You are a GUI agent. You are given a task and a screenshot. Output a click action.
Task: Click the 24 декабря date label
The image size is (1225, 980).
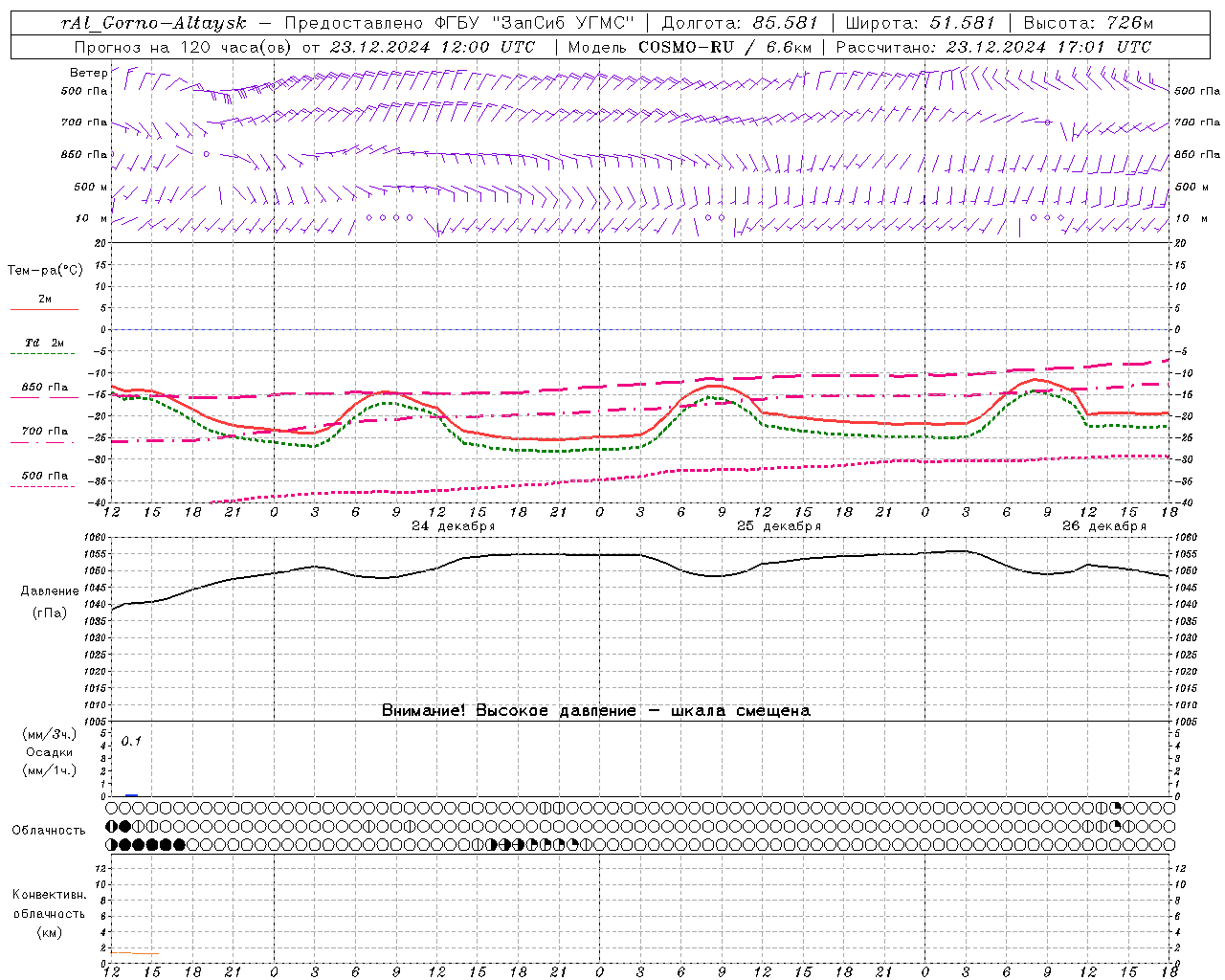[x=454, y=526]
